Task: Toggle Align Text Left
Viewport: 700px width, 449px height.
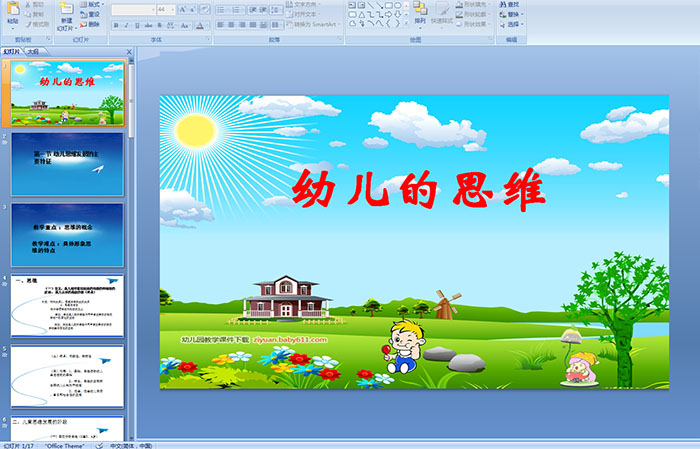Action: click(221, 25)
